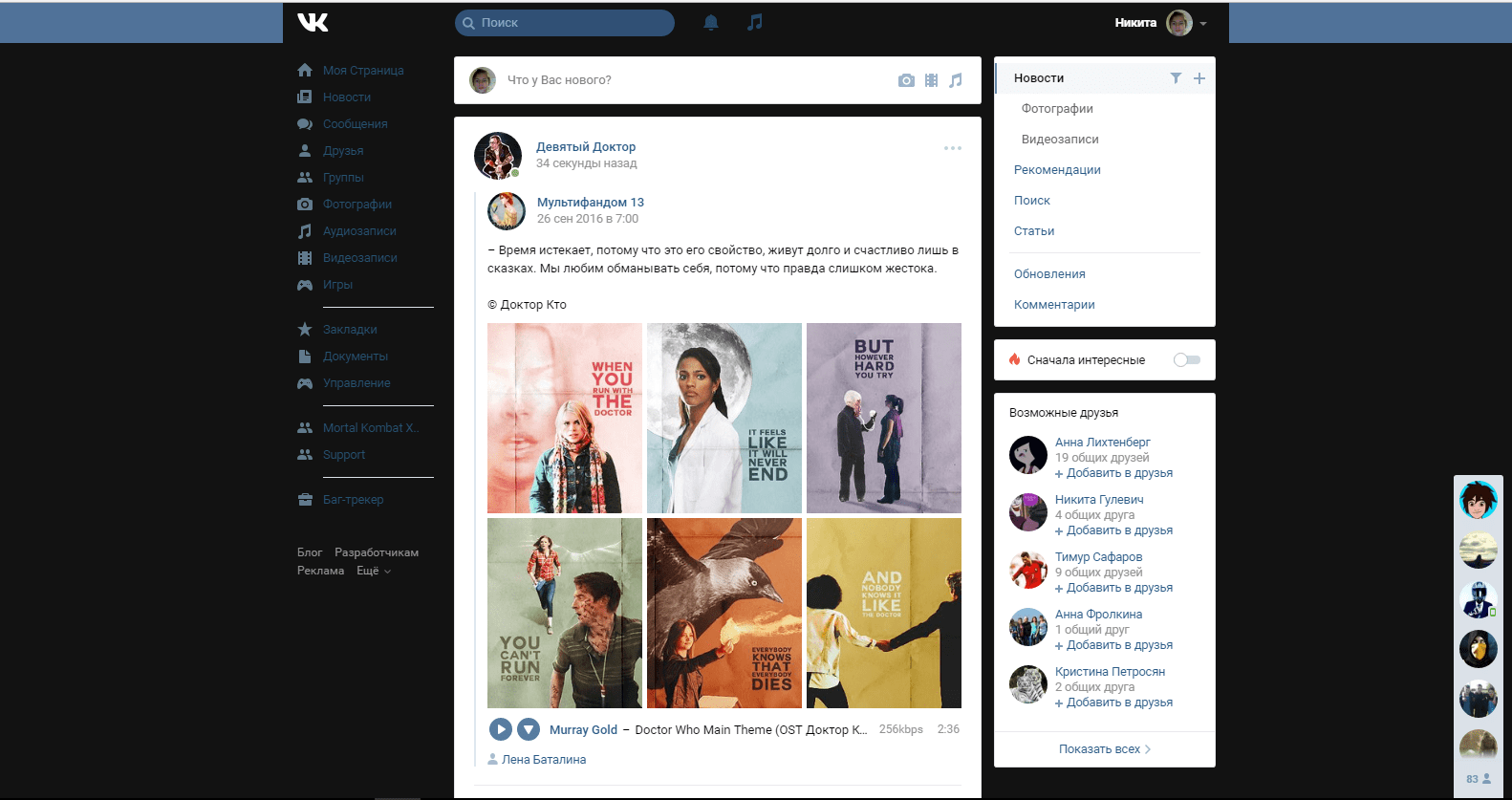
Task: Click the star icon beside Закладки
Action: coord(305,329)
